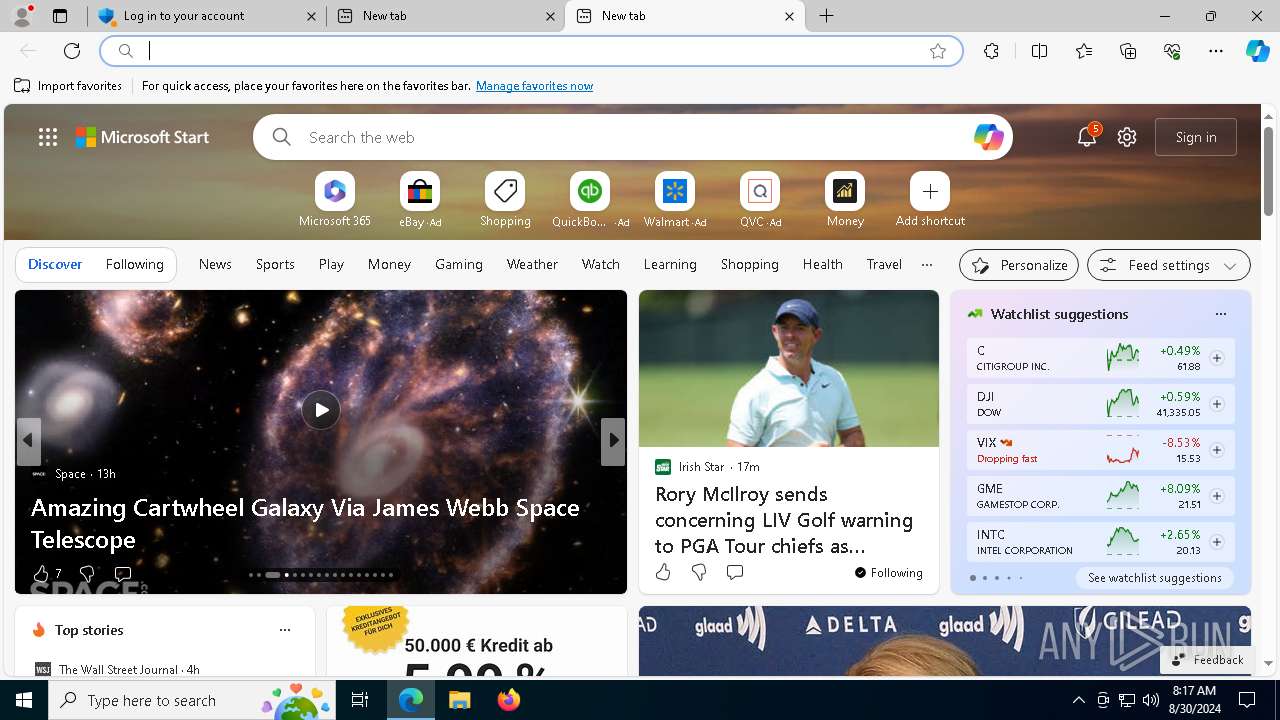Play the Cartwheel Galaxy video

point(321,410)
